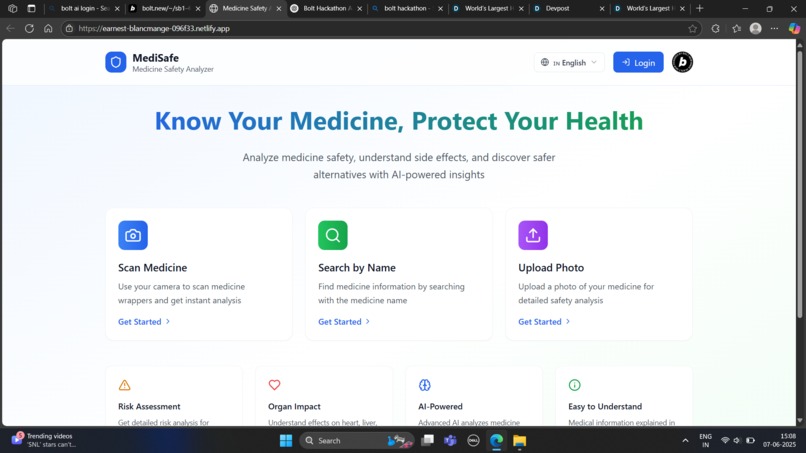Screen dimensions: 806x453
Task: Open Dell app from taskbar
Action: [x=473, y=441]
